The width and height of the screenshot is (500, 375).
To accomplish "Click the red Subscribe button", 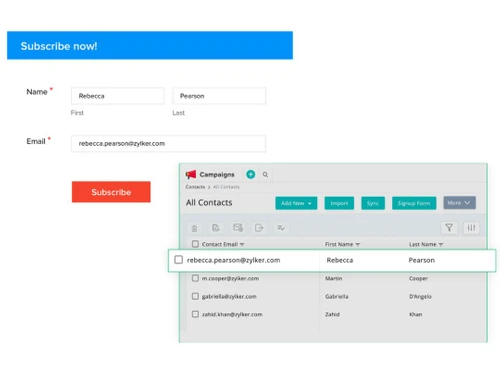I will [111, 192].
